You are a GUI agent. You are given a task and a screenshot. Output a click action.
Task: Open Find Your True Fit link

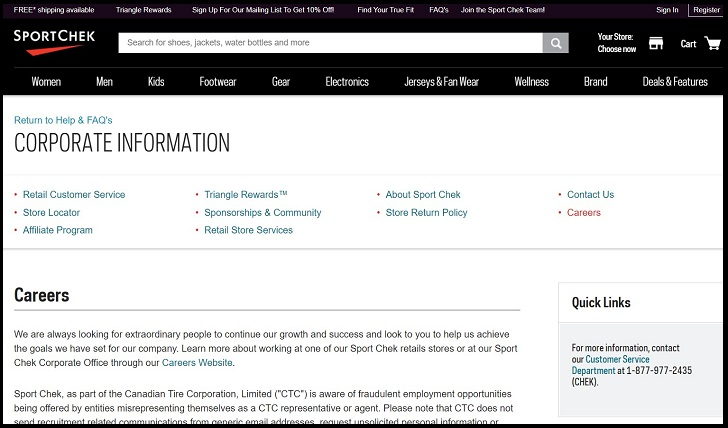coord(385,10)
